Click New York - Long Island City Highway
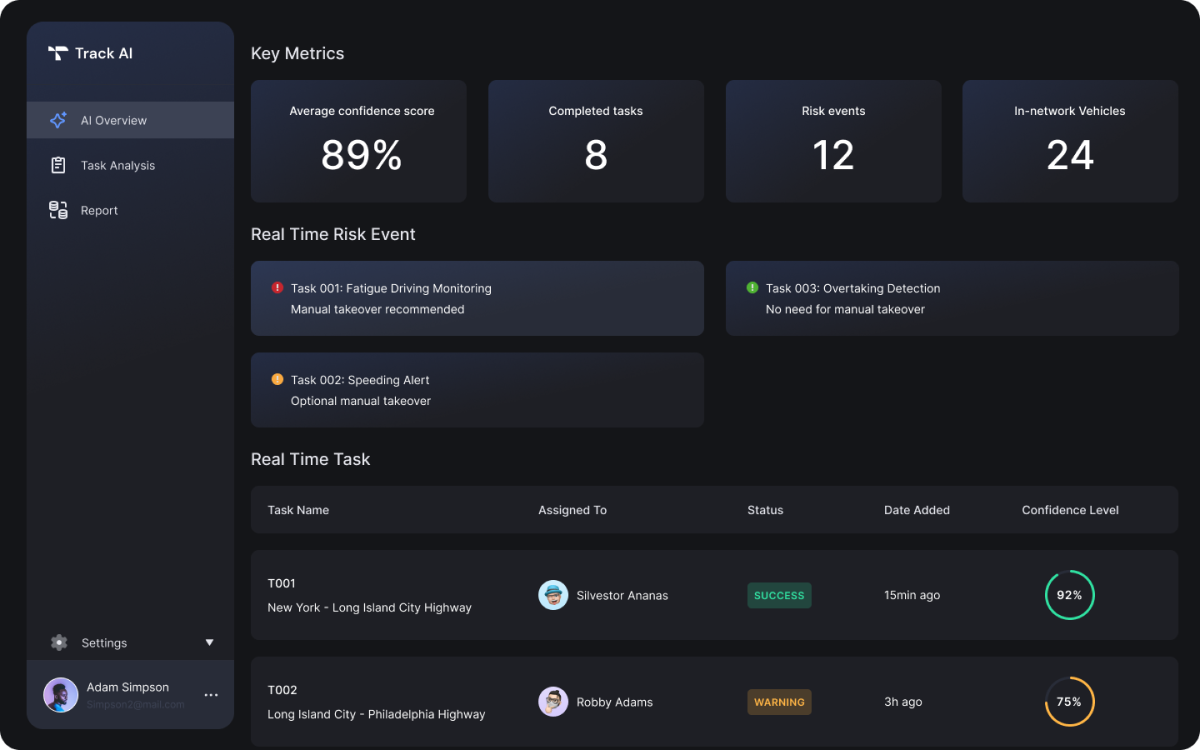Viewport: 1200px width, 750px height. click(369, 607)
